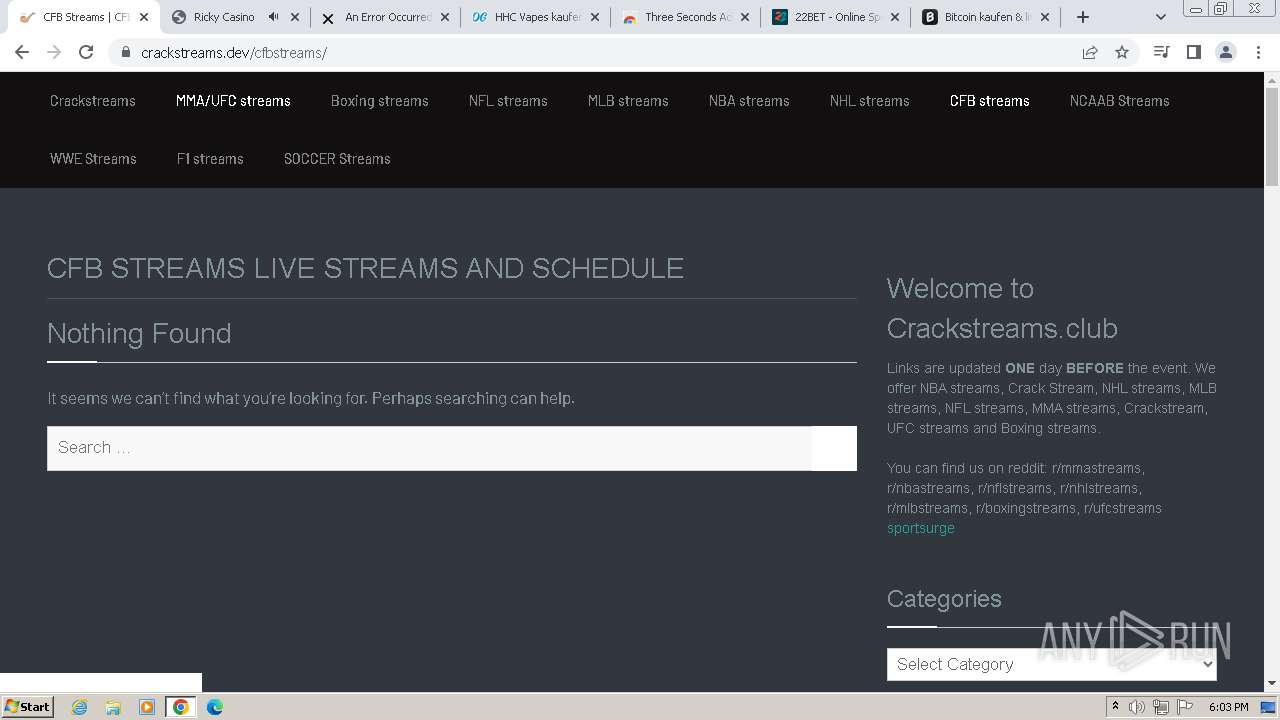Open a new browser tab
Viewport: 1280px width, 720px height.
click(1082, 17)
